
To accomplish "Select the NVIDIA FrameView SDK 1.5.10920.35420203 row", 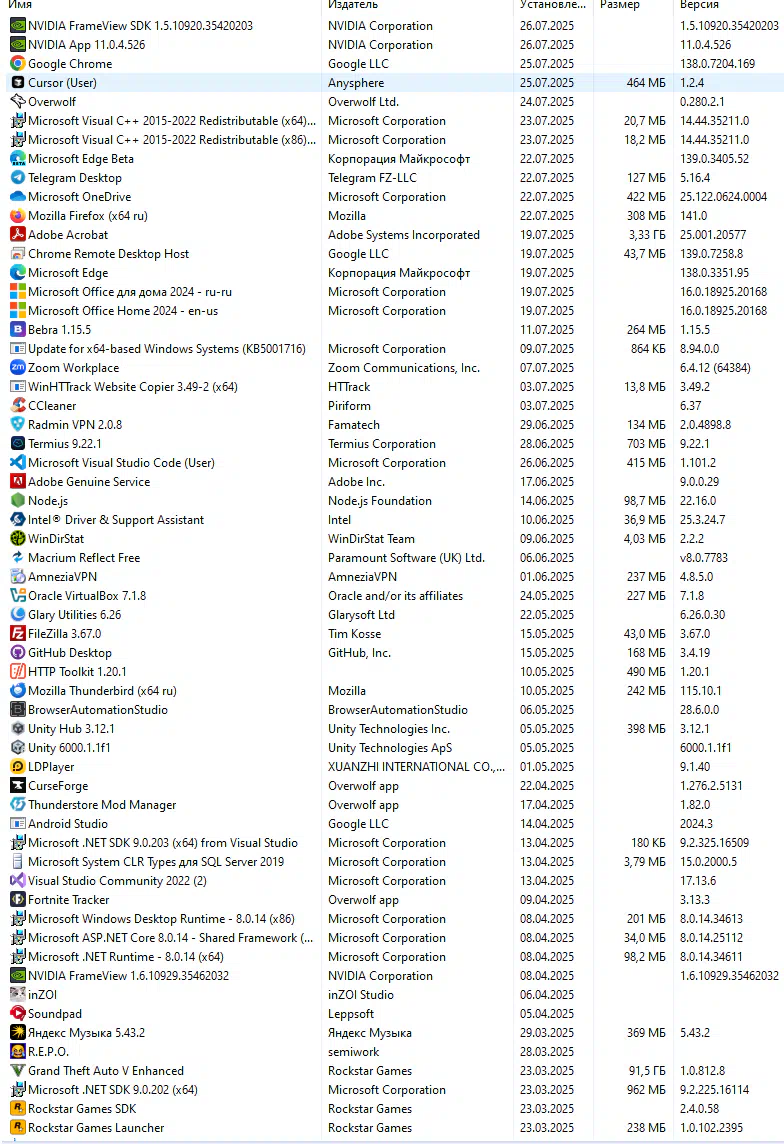I will coord(395,26).
